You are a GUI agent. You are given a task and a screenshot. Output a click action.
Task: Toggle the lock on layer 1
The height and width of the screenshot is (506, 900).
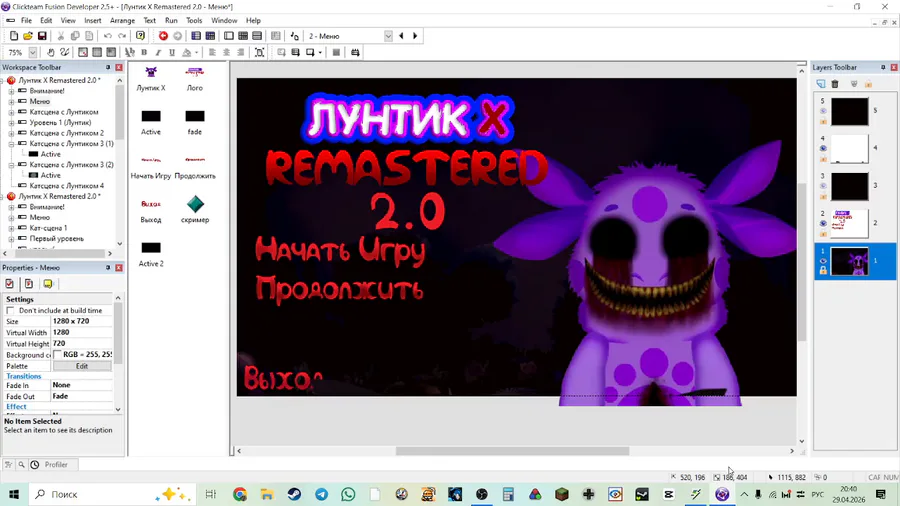823,271
